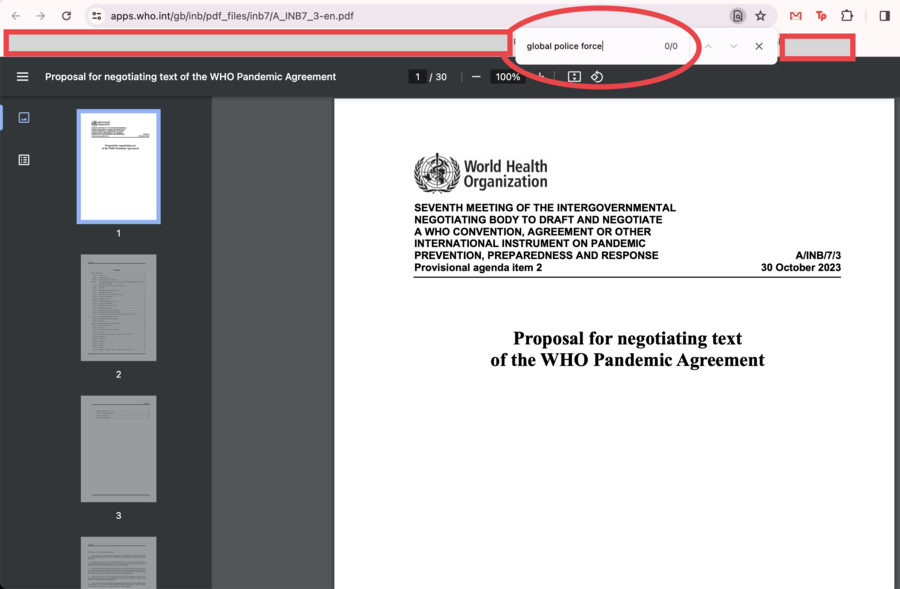
Task: Rotate the PDF counterclockwise
Action: click(597, 77)
